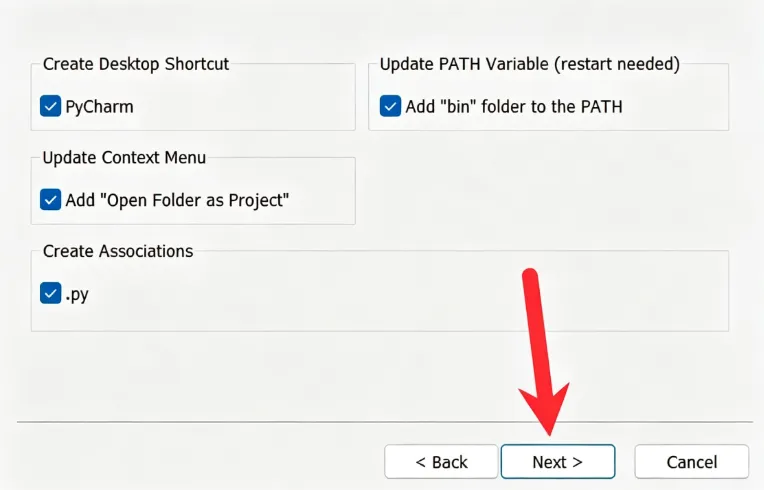This screenshot has height=490, width=764.
Task: Click the Create Associations group title
Action: (x=118, y=251)
